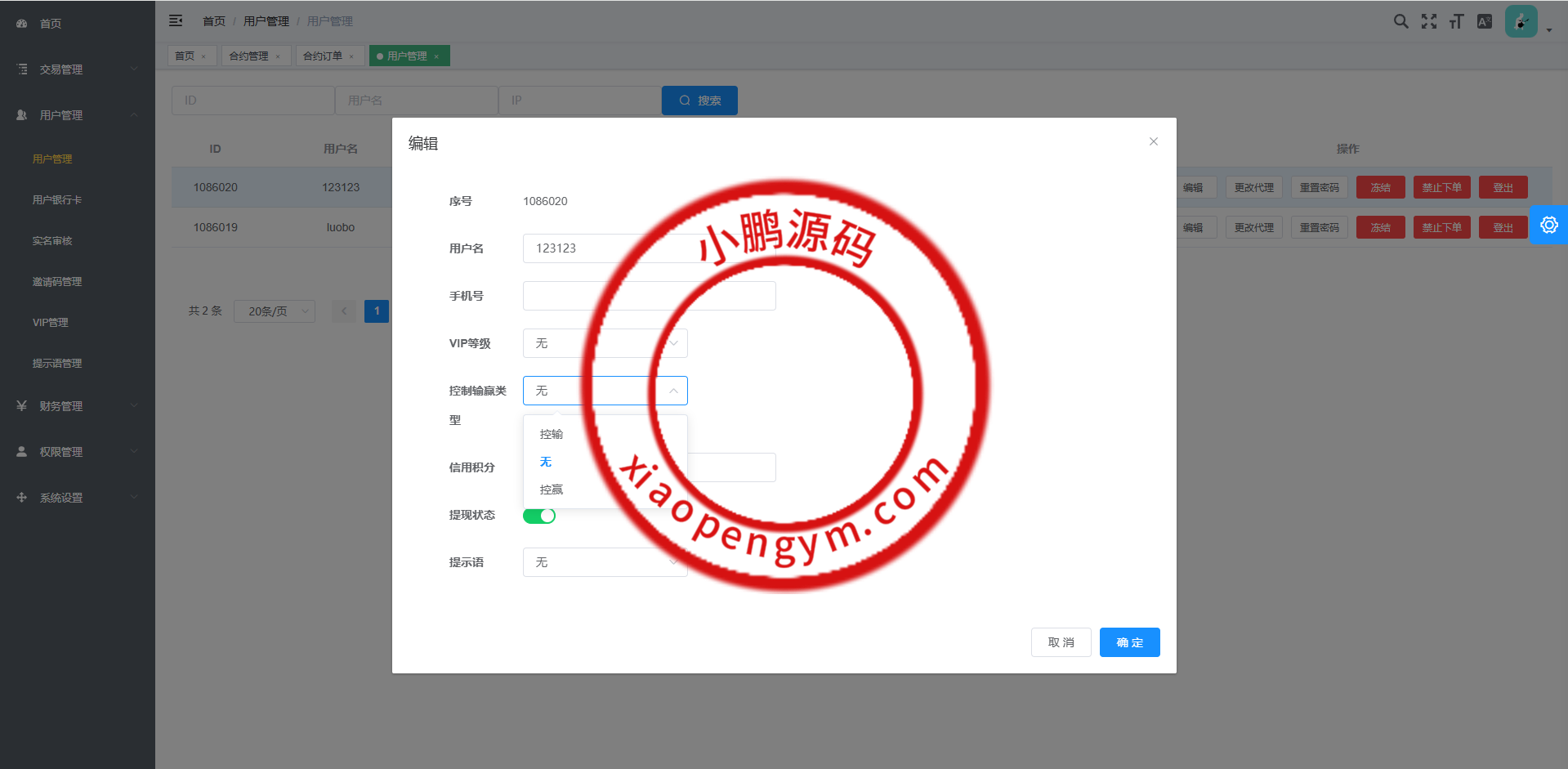This screenshot has height=769, width=1568.
Task: Open the VIP等级 dropdown
Action: 605,343
